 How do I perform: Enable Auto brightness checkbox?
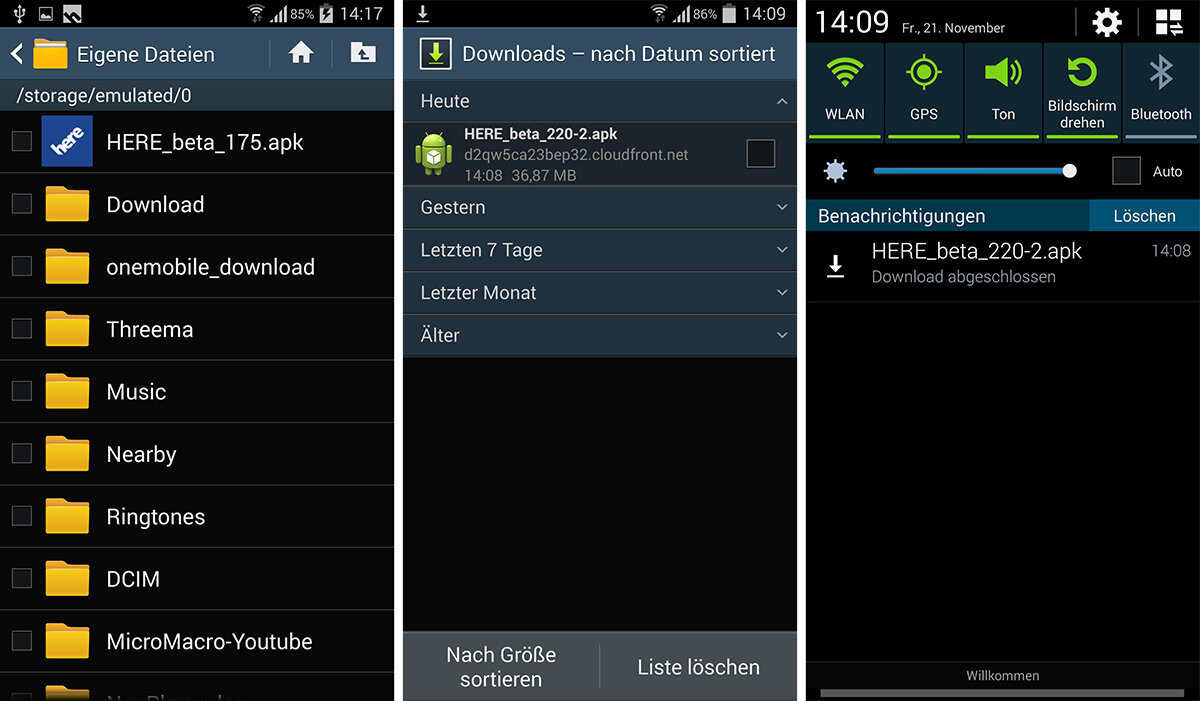pos(1127,171)
